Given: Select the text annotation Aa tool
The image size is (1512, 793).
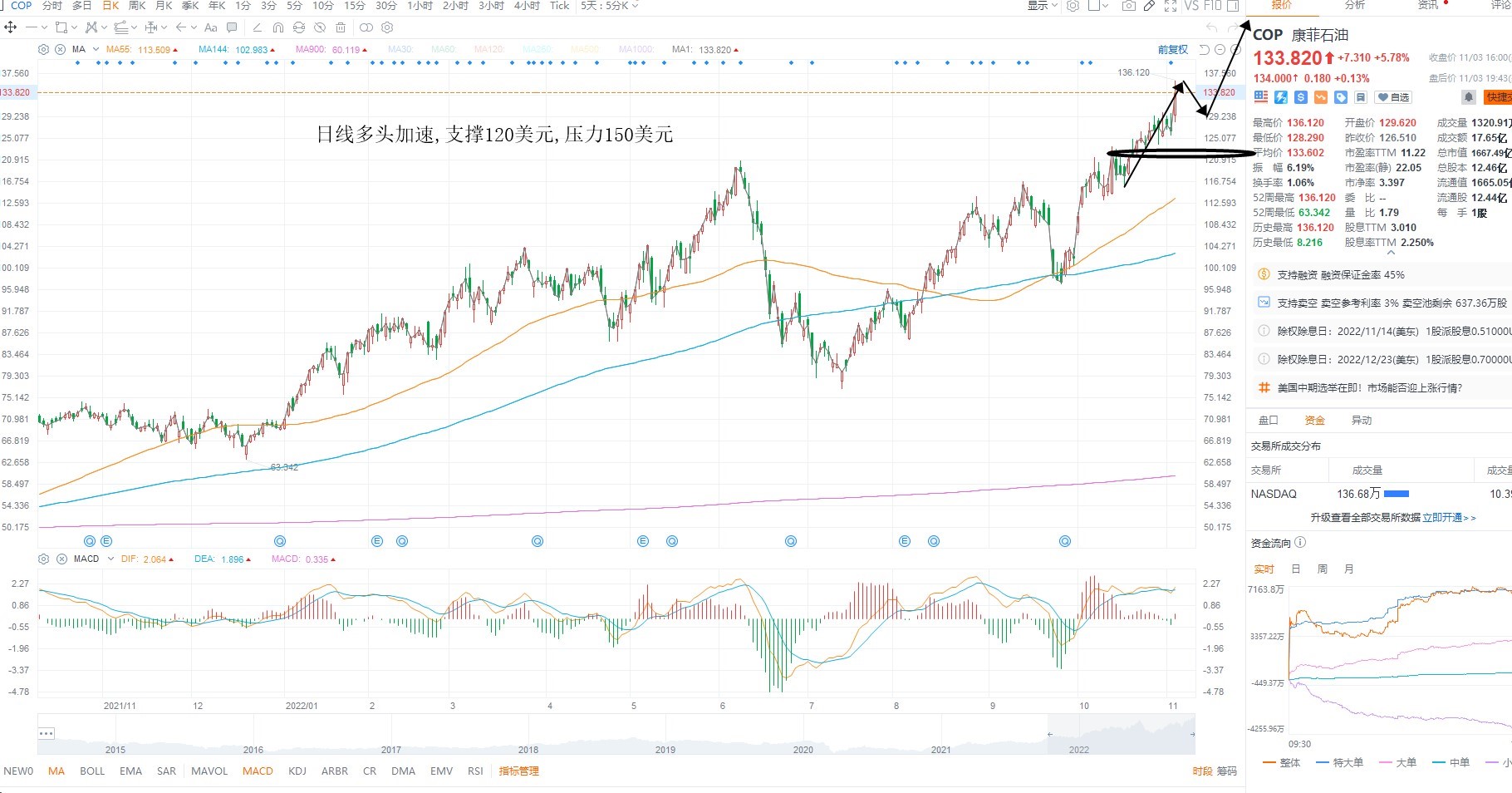Looking at the screenshot, I should click(210, 27).
